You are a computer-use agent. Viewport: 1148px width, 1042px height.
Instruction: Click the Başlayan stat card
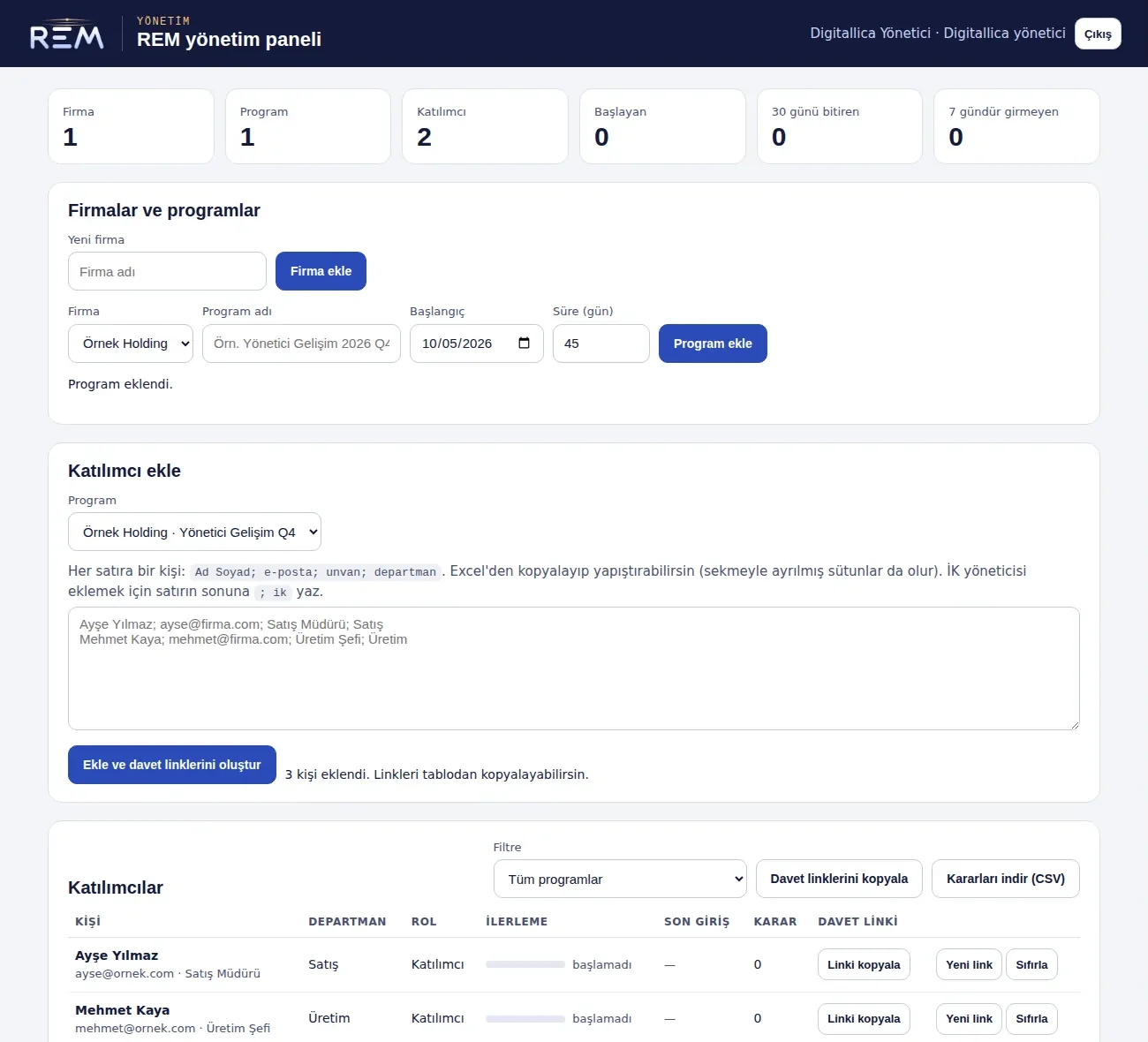(x=662, y=126)
